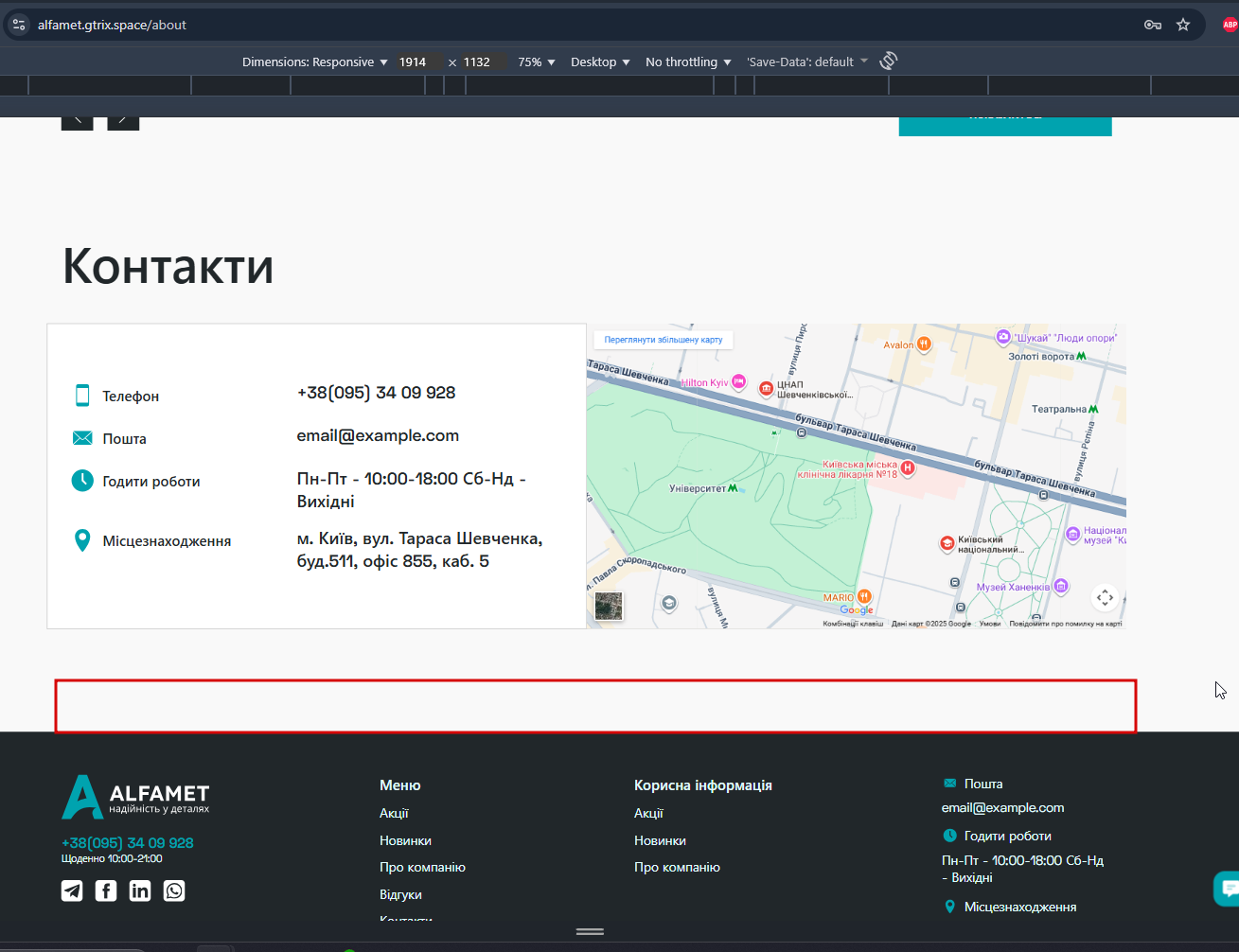Click the MARIO restaurant map marker

(x=864, y=597)
